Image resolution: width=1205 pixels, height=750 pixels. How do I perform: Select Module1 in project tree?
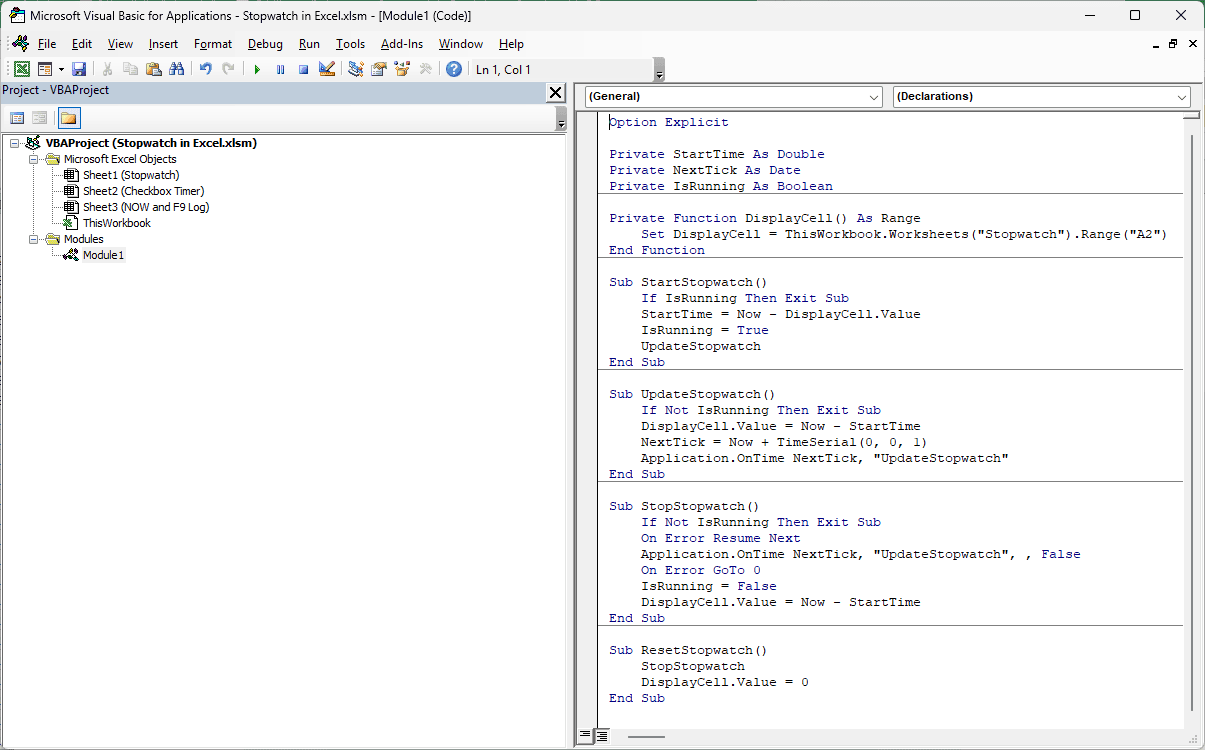tap(104, 255)
